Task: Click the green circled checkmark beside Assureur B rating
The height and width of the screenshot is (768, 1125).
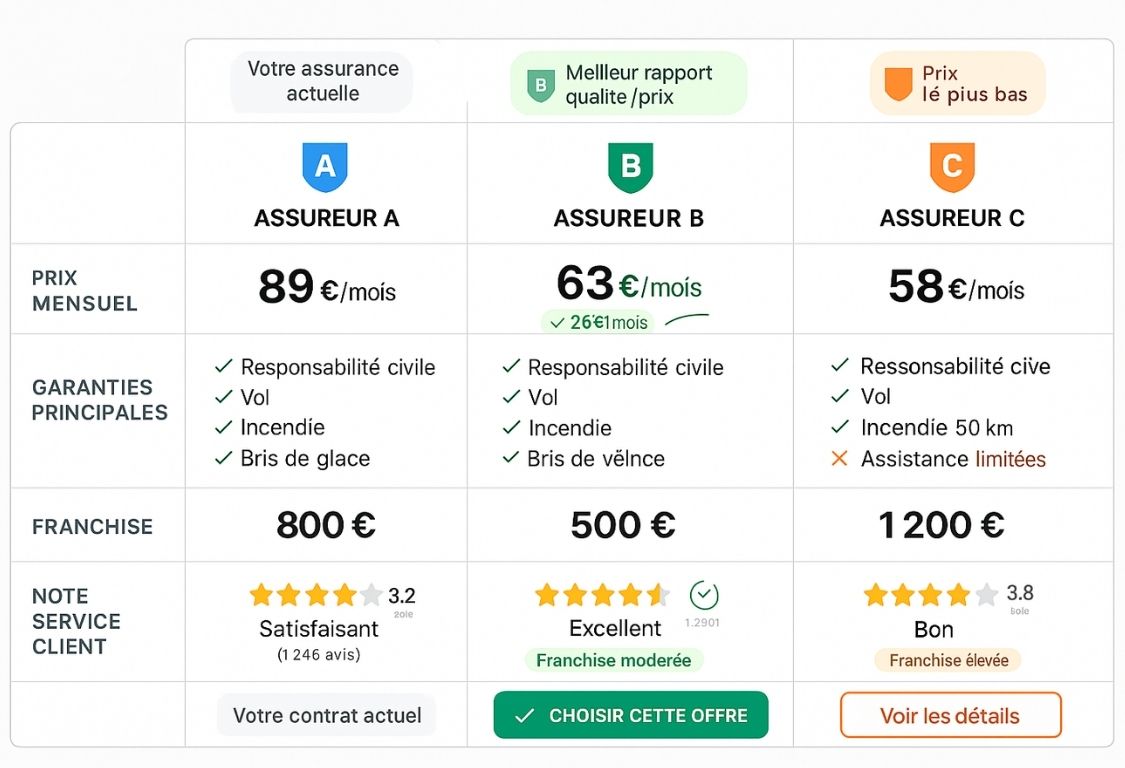Action: [x=706, y=593]
